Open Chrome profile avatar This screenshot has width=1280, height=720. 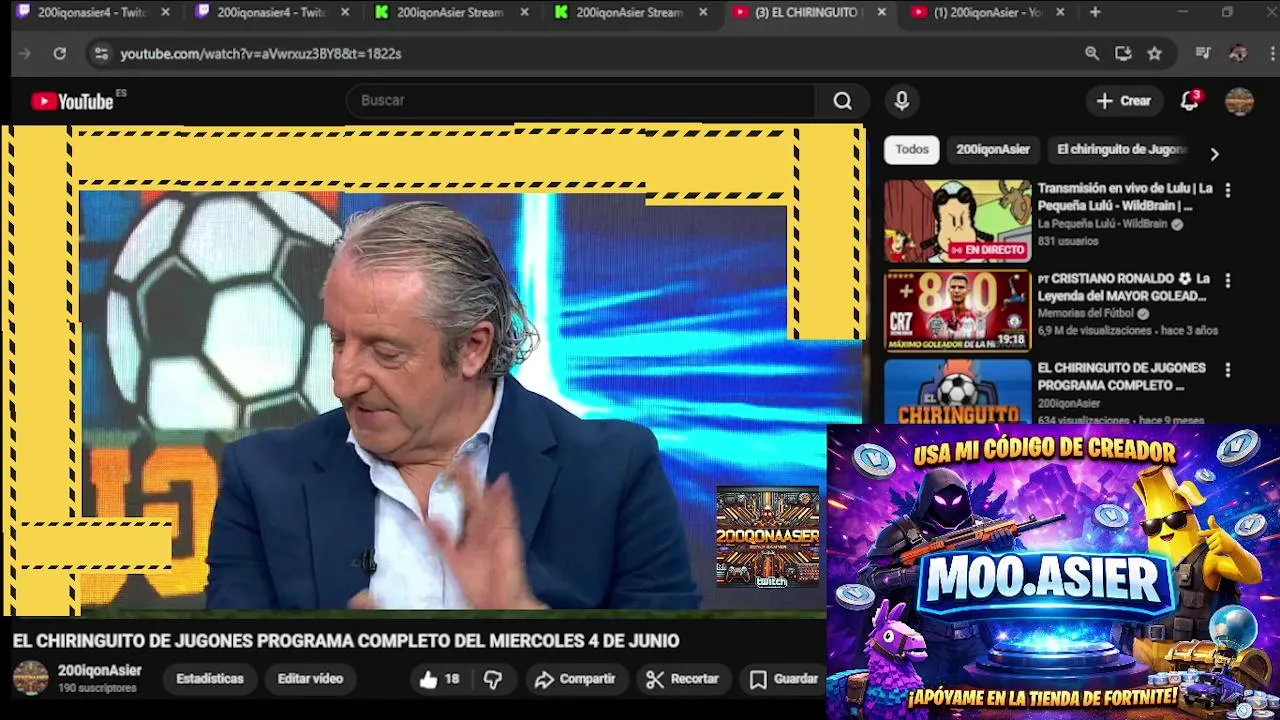(1238, 54)
